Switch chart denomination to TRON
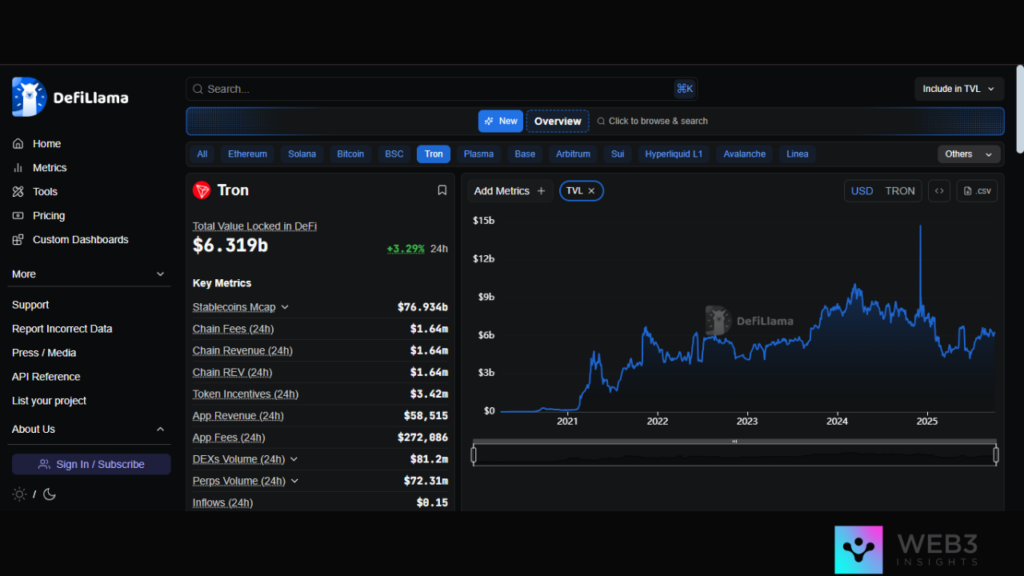 pyautogui.click(x=900, y=191)
